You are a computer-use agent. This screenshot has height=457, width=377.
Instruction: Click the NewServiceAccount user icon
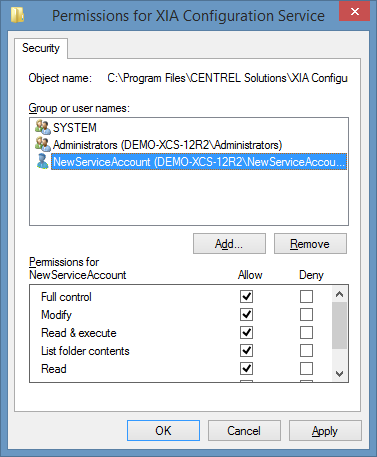coord(43,161)
